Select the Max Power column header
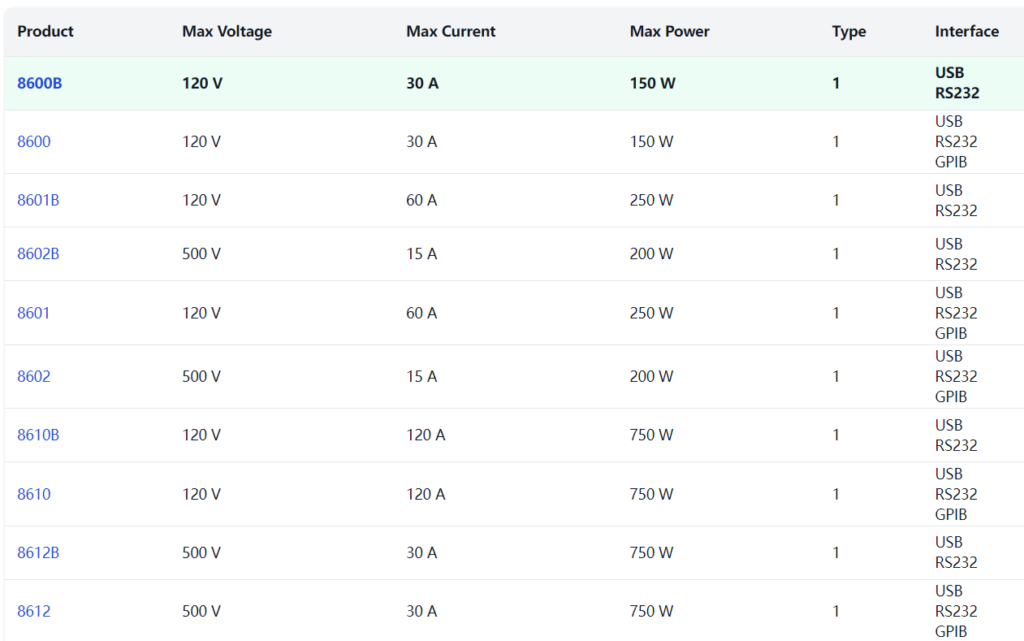Viewport: 1024px width, 641px height. click(x=669, y=31)
